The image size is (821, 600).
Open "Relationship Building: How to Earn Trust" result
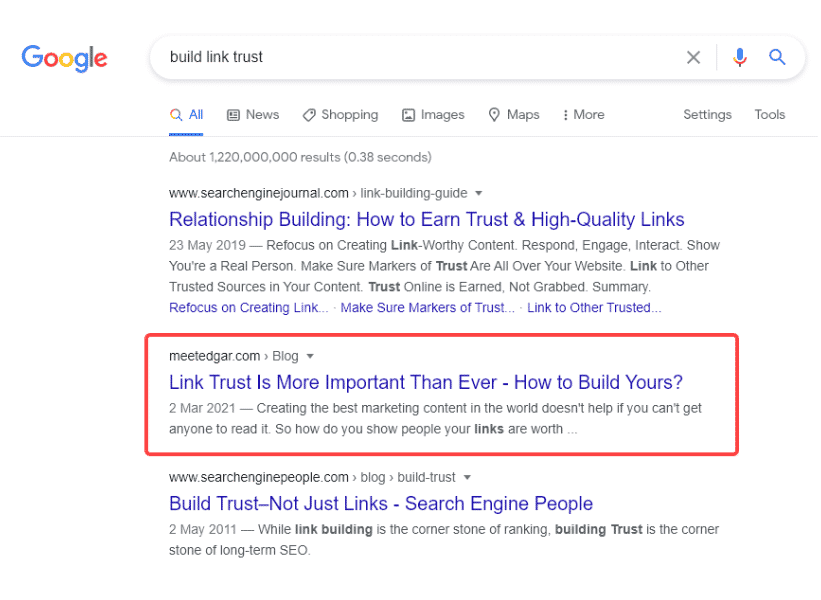pyautogui.click(x=426, y=220)
